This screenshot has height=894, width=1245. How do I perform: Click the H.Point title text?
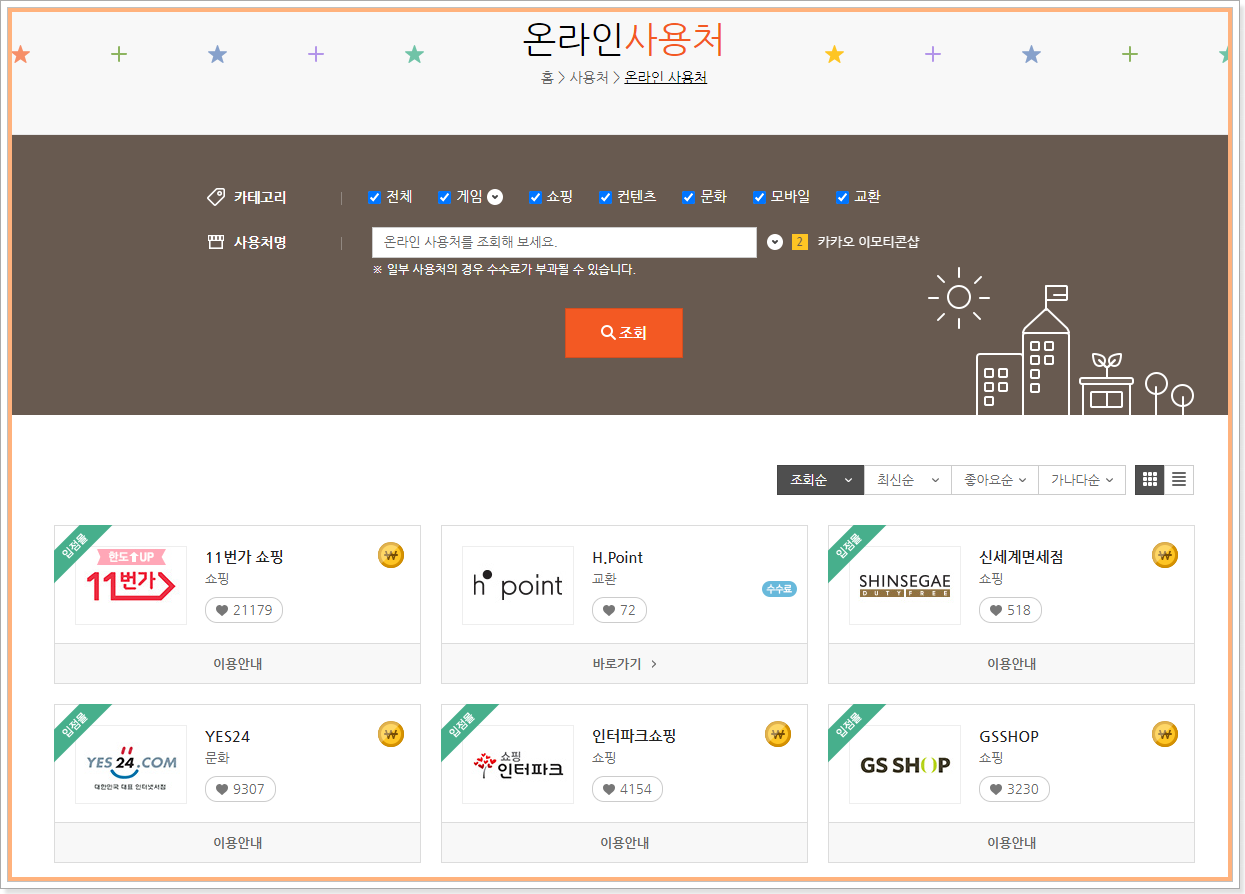pyautogui.click(x=618, y=557)
